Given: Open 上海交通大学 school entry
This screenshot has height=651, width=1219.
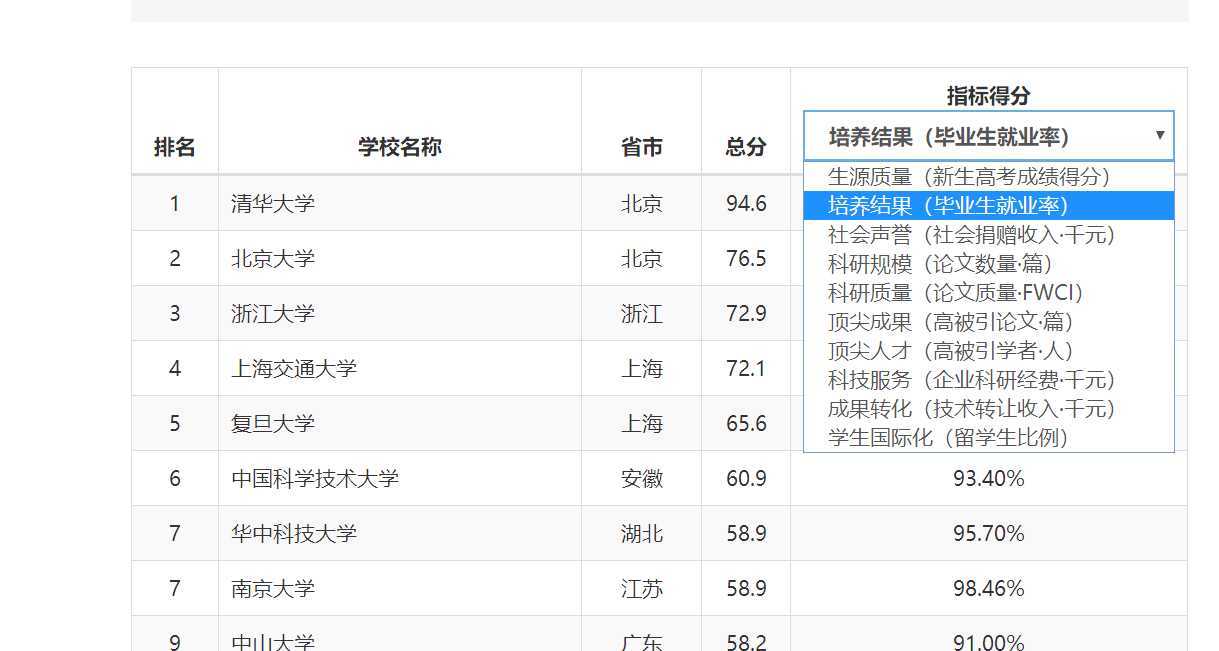Looking at the screenshot, I should pyautogui.click(x=294, y=369).
